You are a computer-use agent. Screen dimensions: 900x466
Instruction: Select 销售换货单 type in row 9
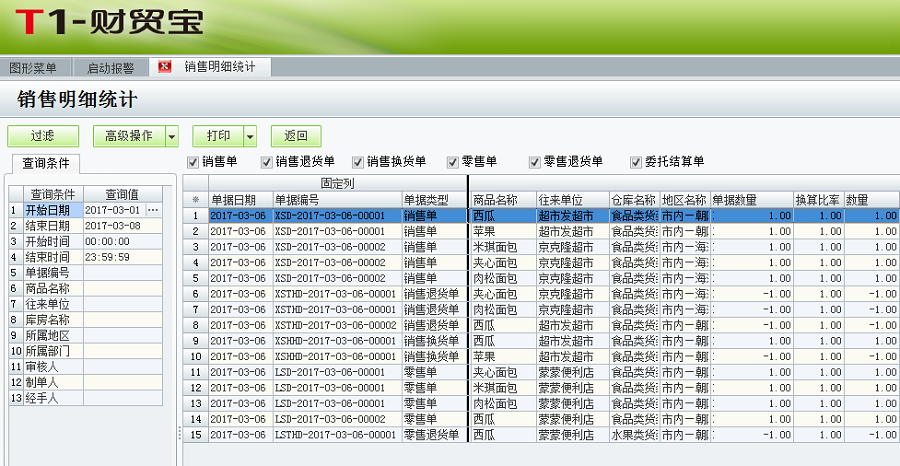pyautogui.click(x=435, y=341)
